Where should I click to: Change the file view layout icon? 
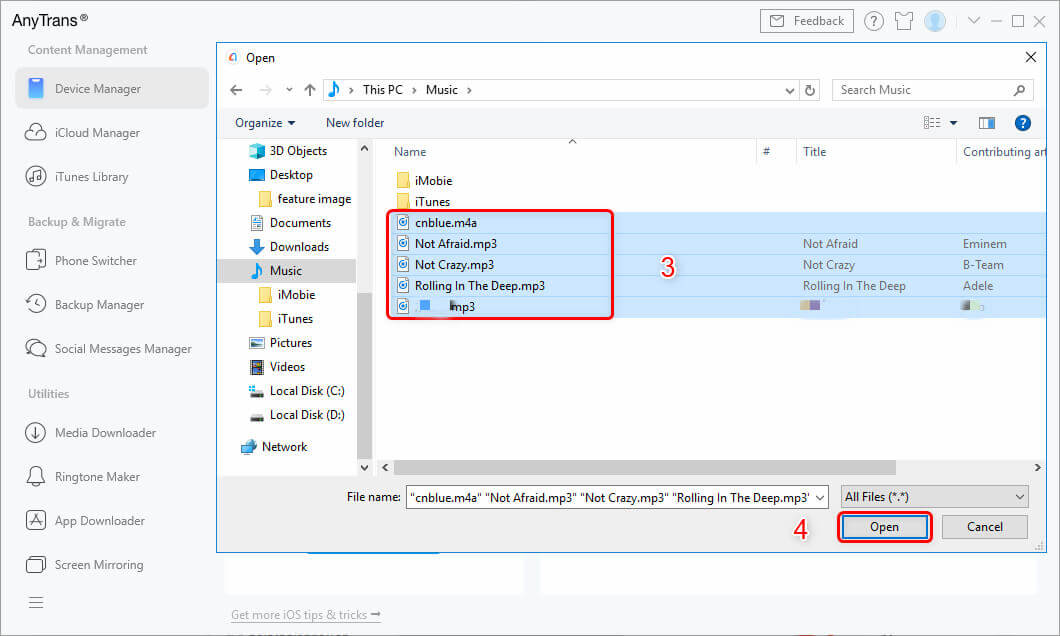932,122
